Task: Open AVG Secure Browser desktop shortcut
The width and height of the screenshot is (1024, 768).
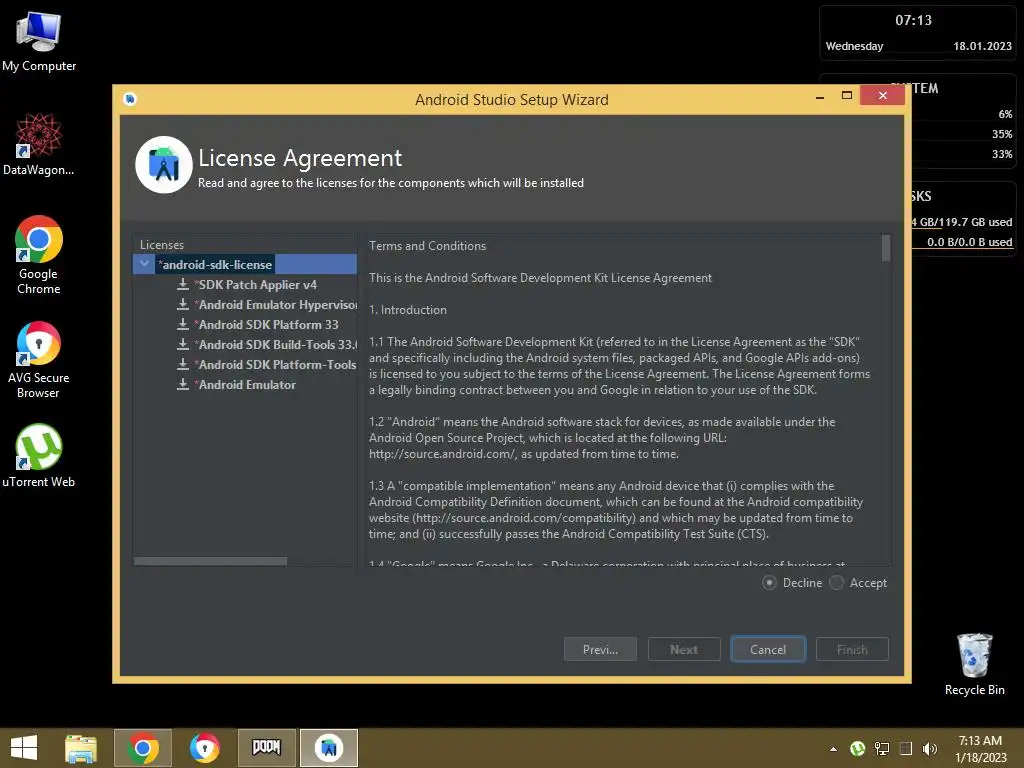Action: (x=39, y=359)
